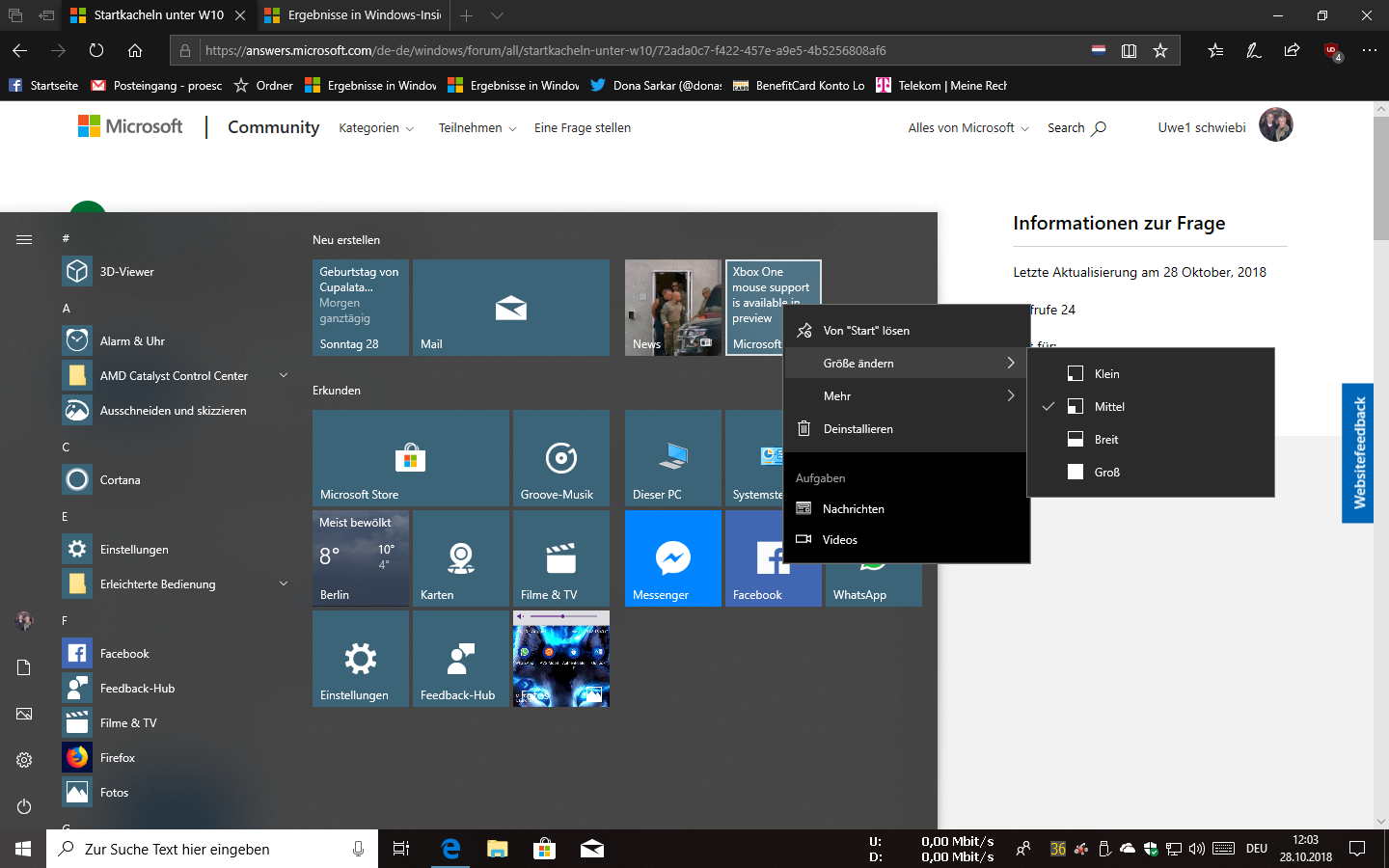Viewport: 1389px width, 868px height.
Task: Open Websitefeedback side button
Action: (x=1358, y=453)
